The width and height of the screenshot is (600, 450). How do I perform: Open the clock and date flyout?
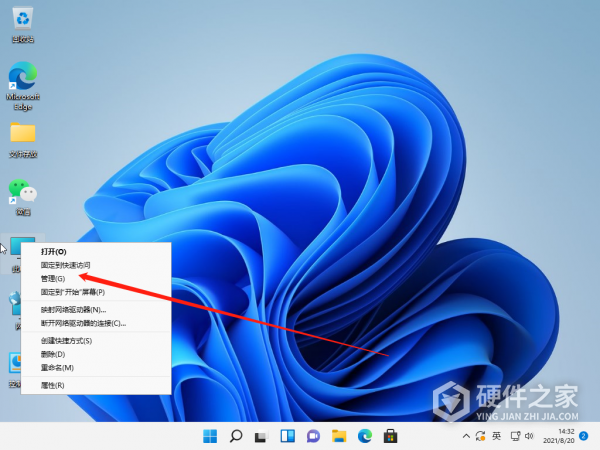click(559, 436)
